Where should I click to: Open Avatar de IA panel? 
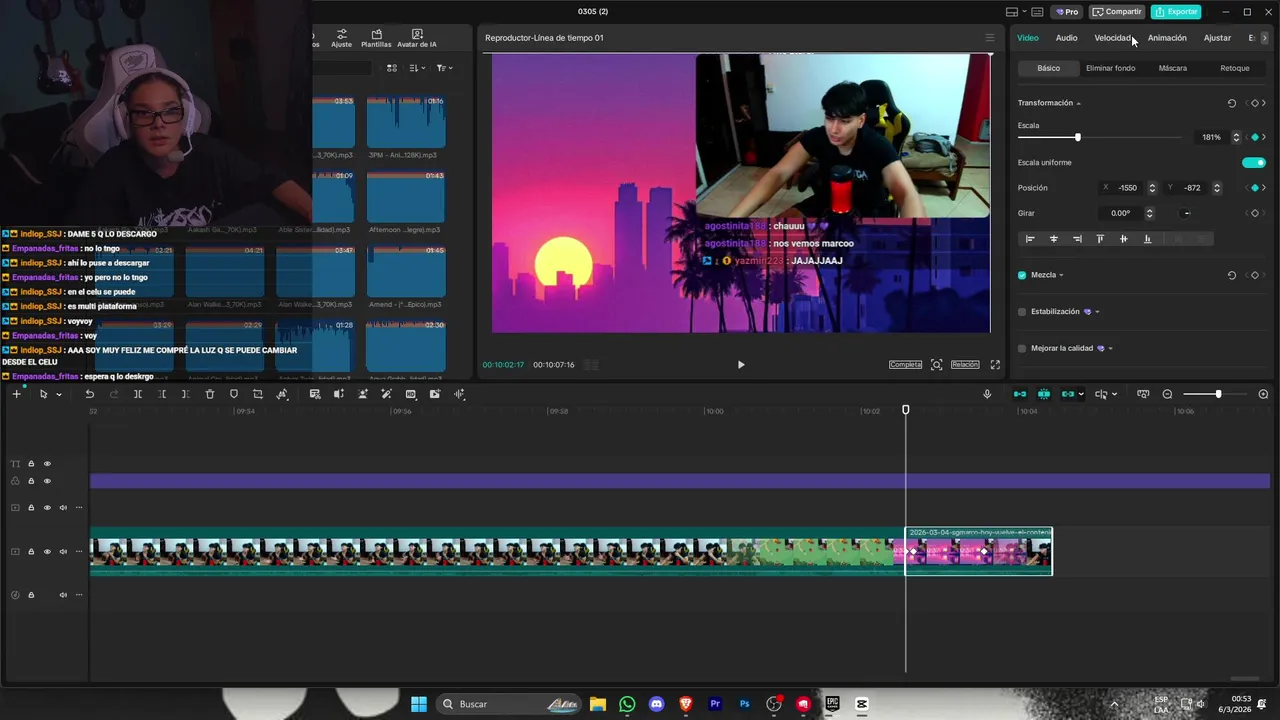[417, 39]
